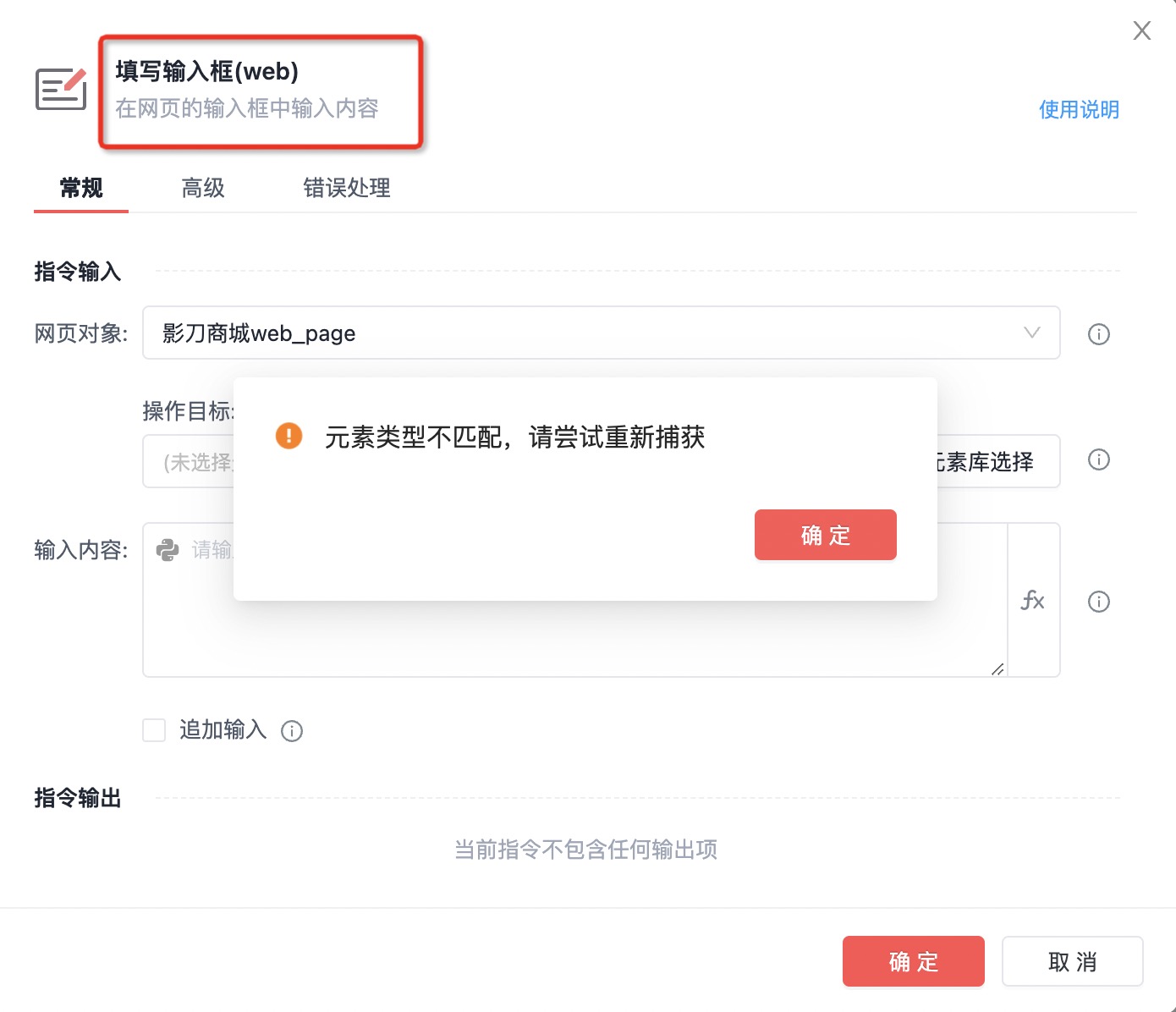Enable the 追加输入 checkbox
Image resolution: width=1176 pixels, height=1012 pixels.
click(154, 730)
